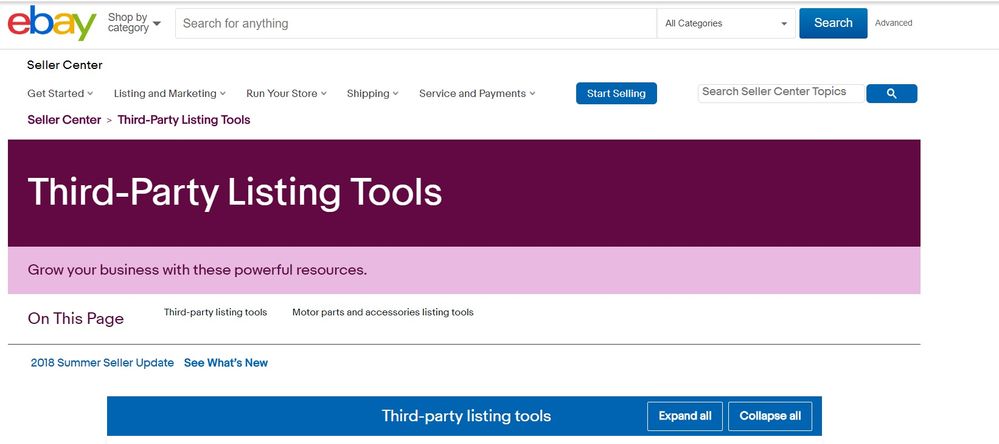Open the See What's New link

coord(226,363)
